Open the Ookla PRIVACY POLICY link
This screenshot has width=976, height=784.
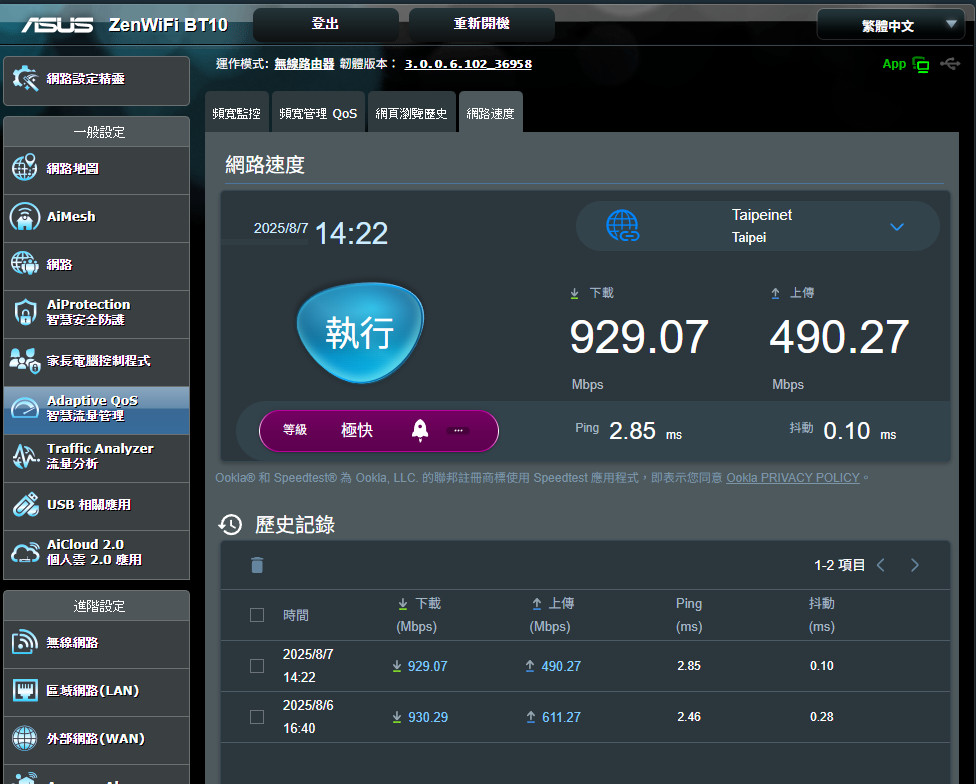[792, 478]
